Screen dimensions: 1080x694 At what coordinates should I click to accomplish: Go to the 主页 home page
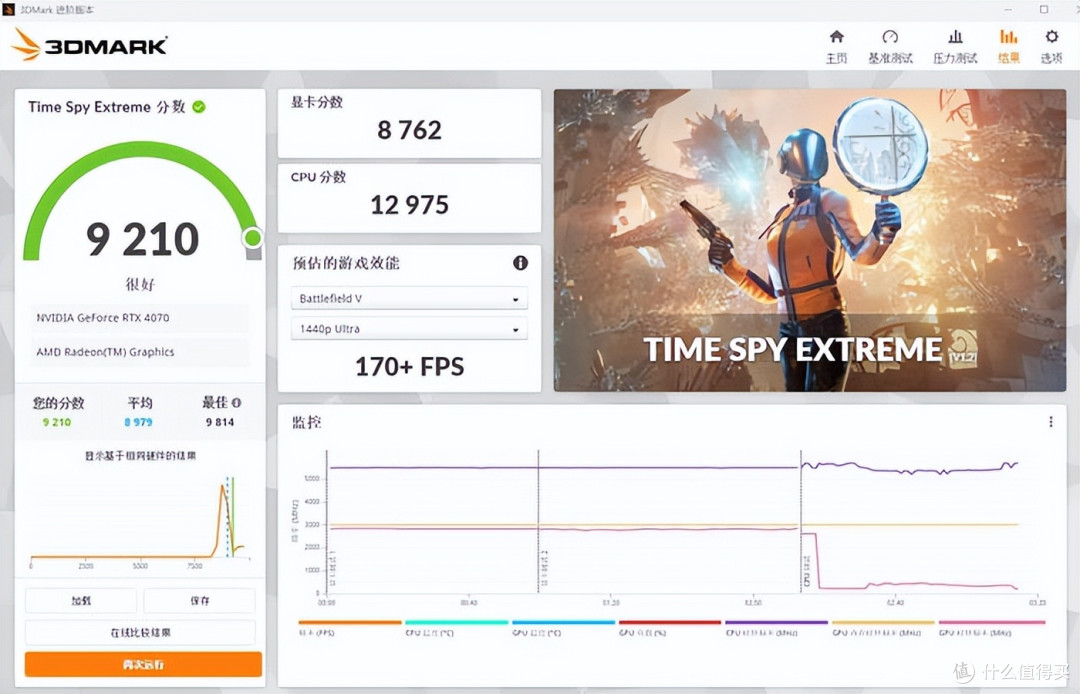click(836, 46)
